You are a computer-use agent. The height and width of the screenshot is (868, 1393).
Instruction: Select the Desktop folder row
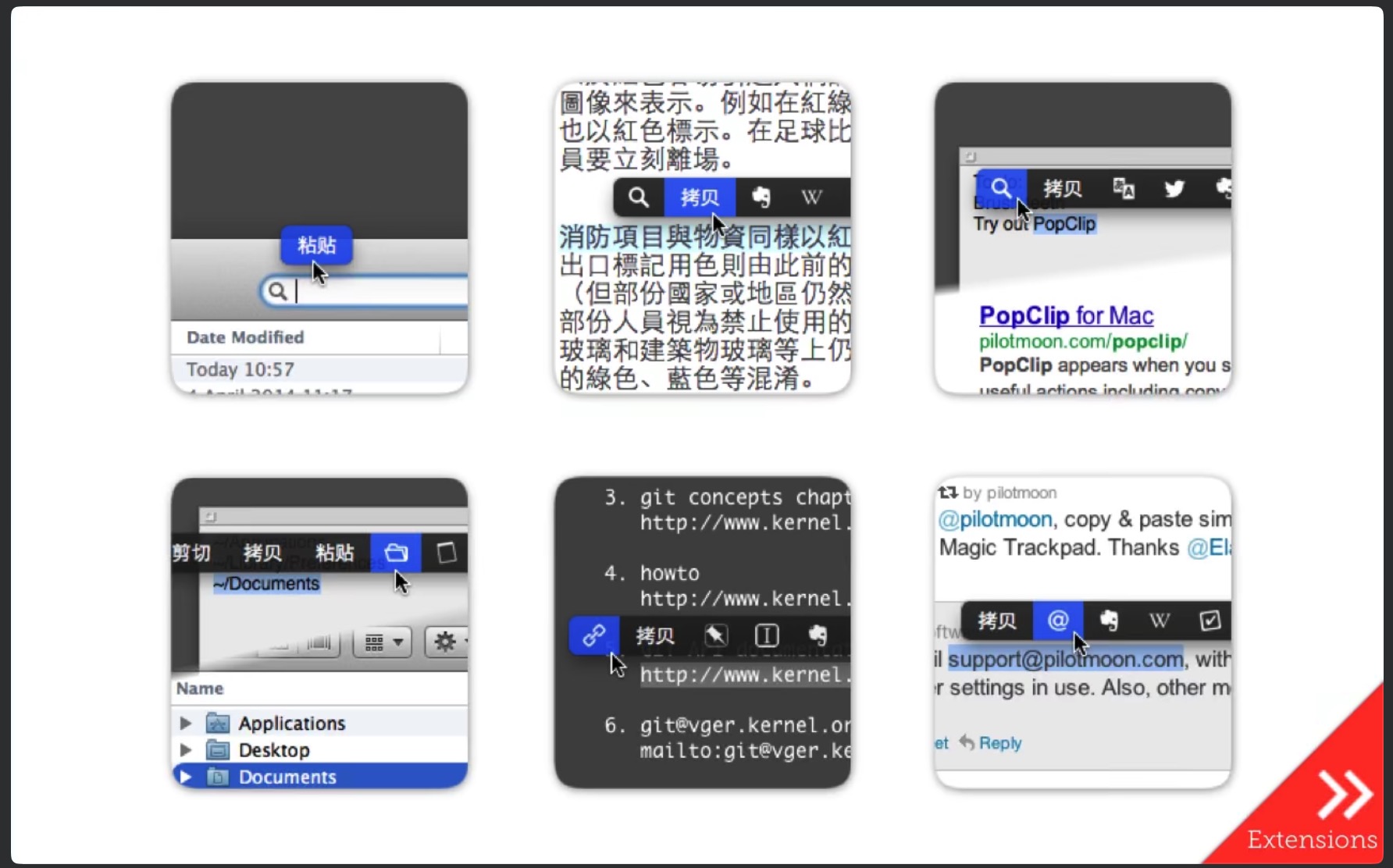click(319, 750)
